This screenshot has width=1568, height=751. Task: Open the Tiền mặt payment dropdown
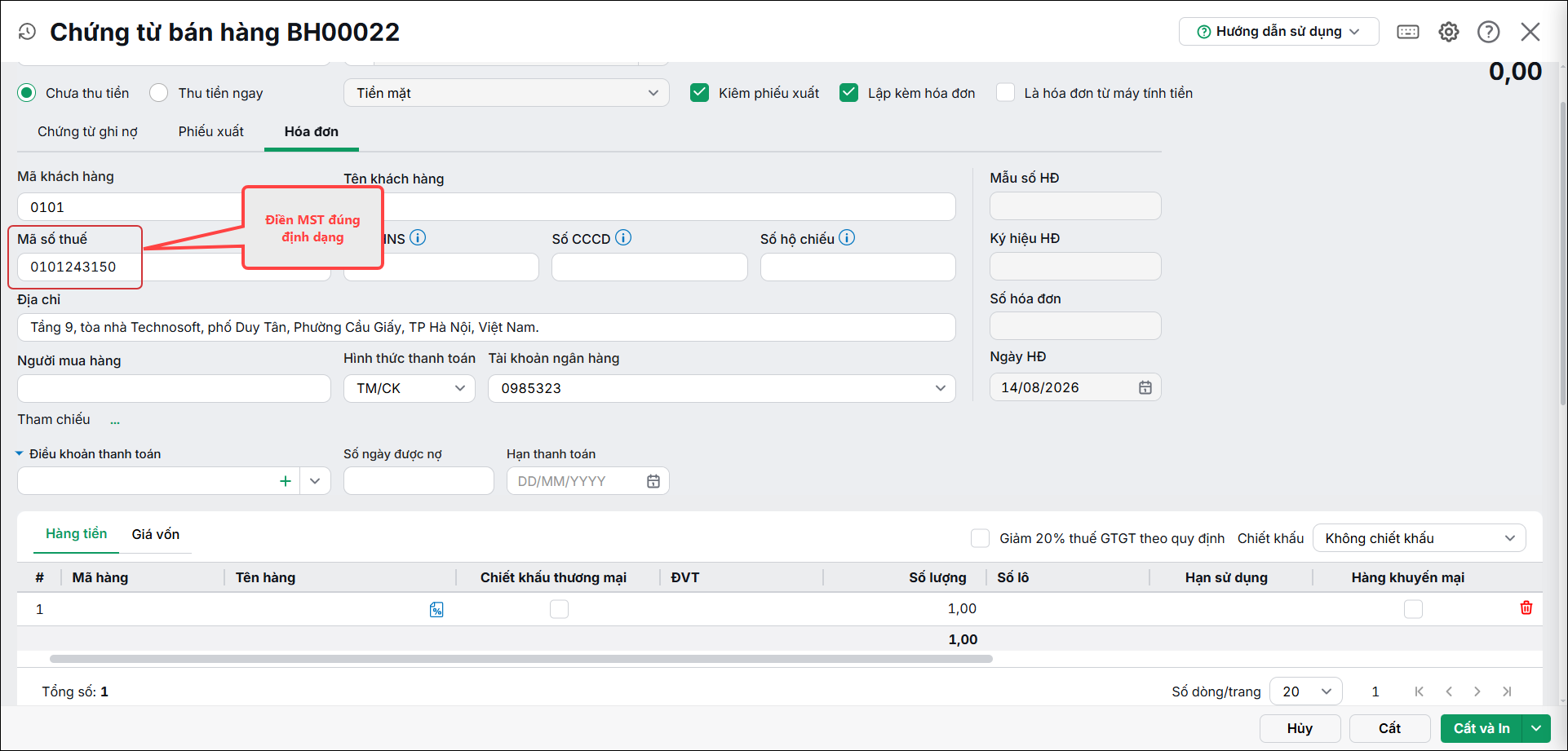507,93
